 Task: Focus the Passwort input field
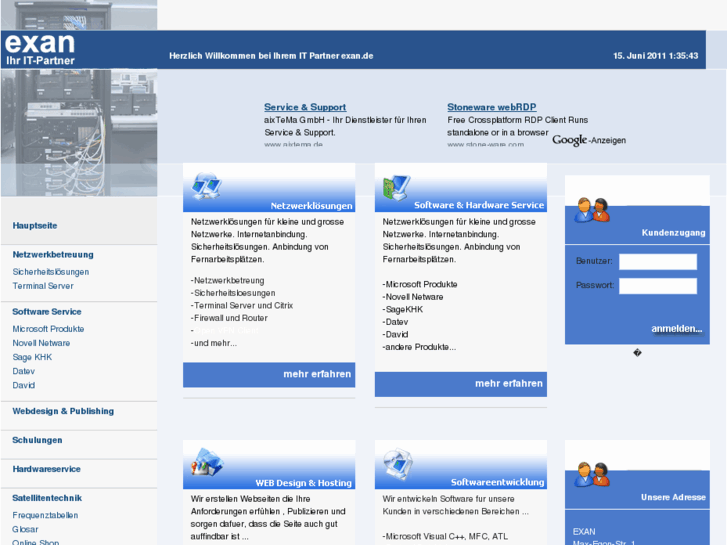coord(658,286)
